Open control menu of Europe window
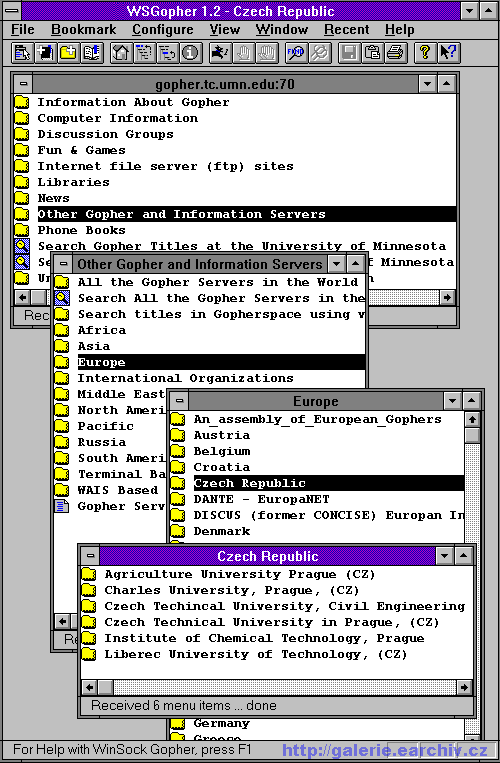Image resolution: width=500 pixels, height=763 pixels. (179, 401)
